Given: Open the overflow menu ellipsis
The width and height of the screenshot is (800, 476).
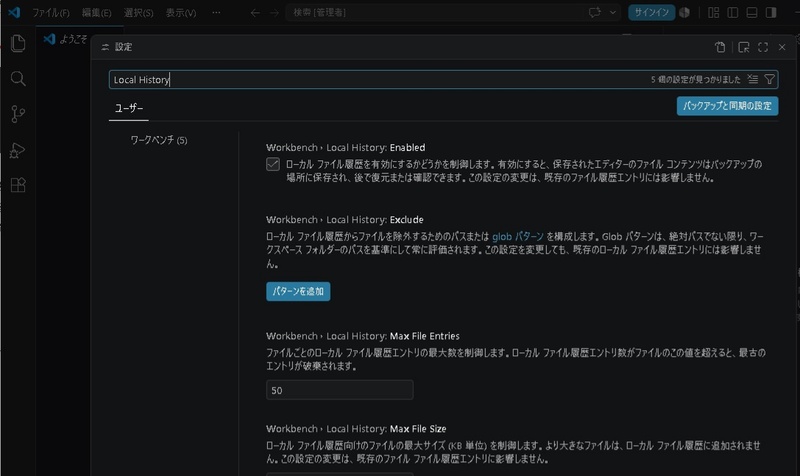Looking at the screenshot, I should pos(216,13).
